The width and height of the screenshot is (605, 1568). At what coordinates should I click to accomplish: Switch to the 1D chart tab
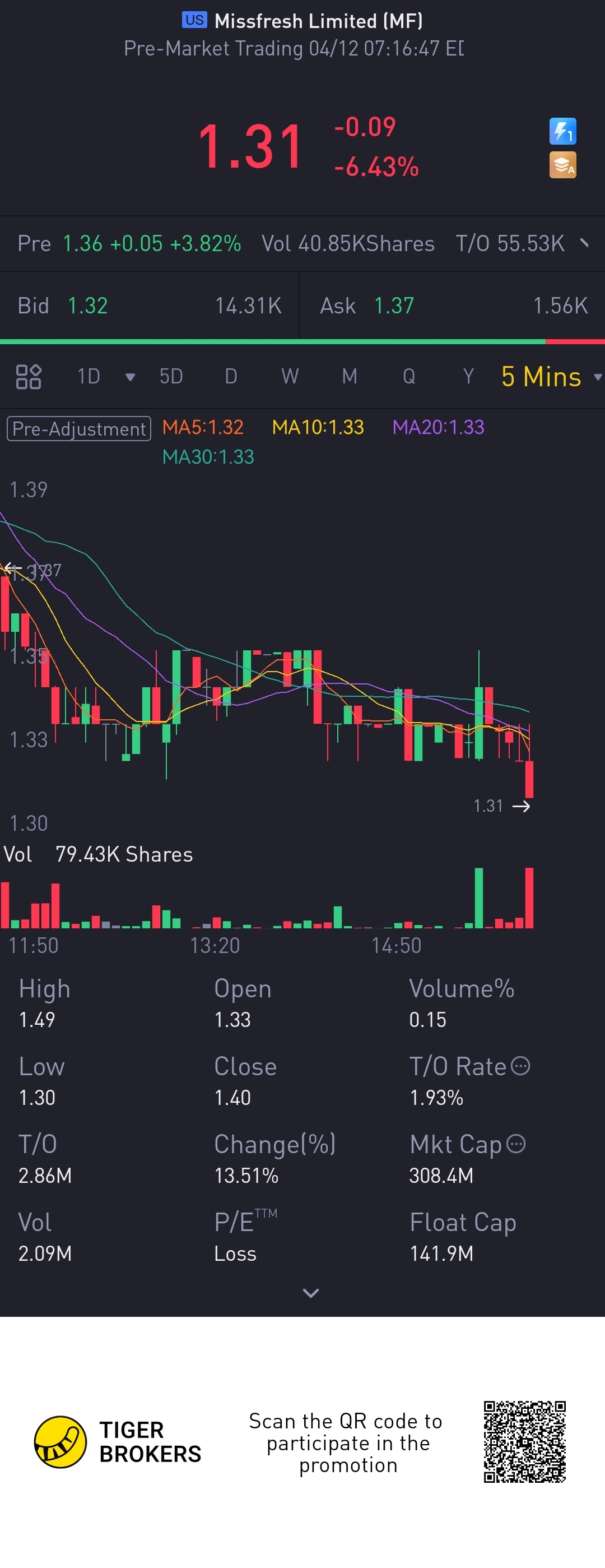[89, 376]
